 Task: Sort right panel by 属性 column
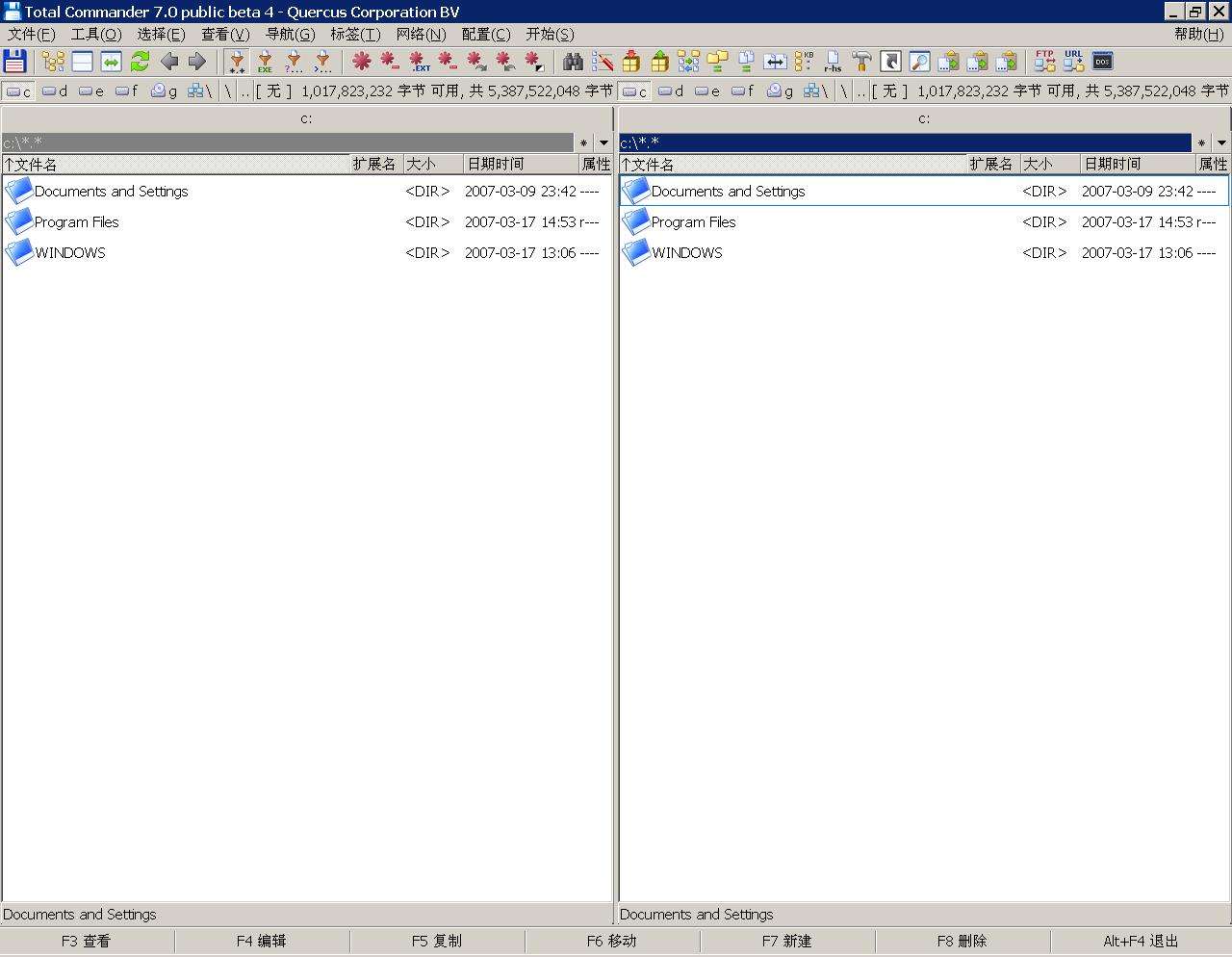(1213, 165)
